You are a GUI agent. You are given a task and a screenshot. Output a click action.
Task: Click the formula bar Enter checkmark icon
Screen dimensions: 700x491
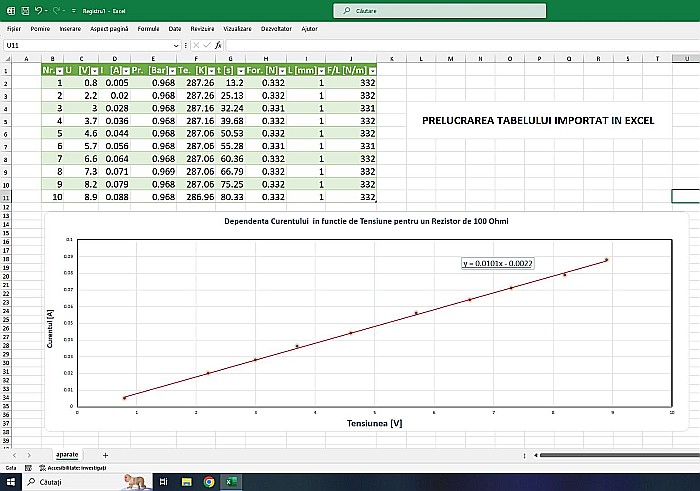(x=207, y=45)
